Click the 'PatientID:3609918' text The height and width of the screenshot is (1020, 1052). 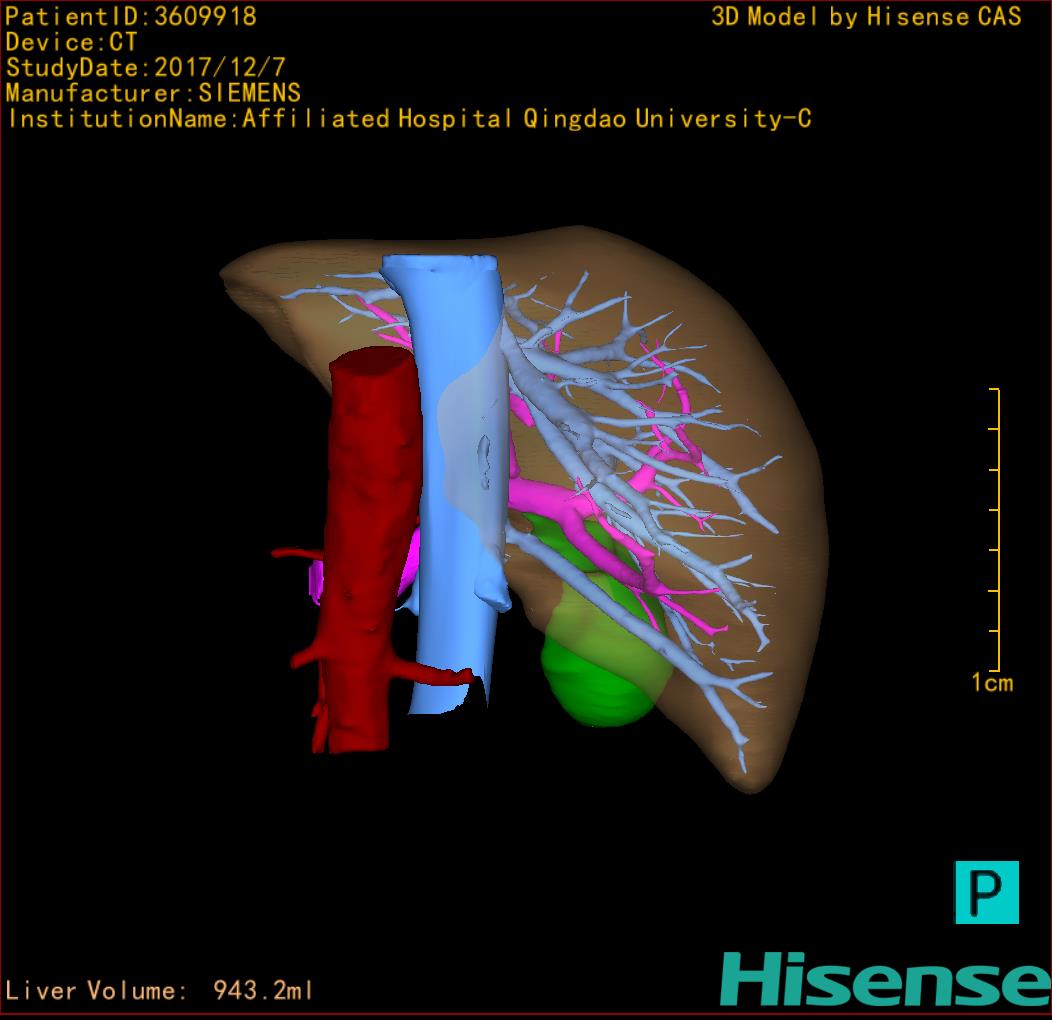131,17
